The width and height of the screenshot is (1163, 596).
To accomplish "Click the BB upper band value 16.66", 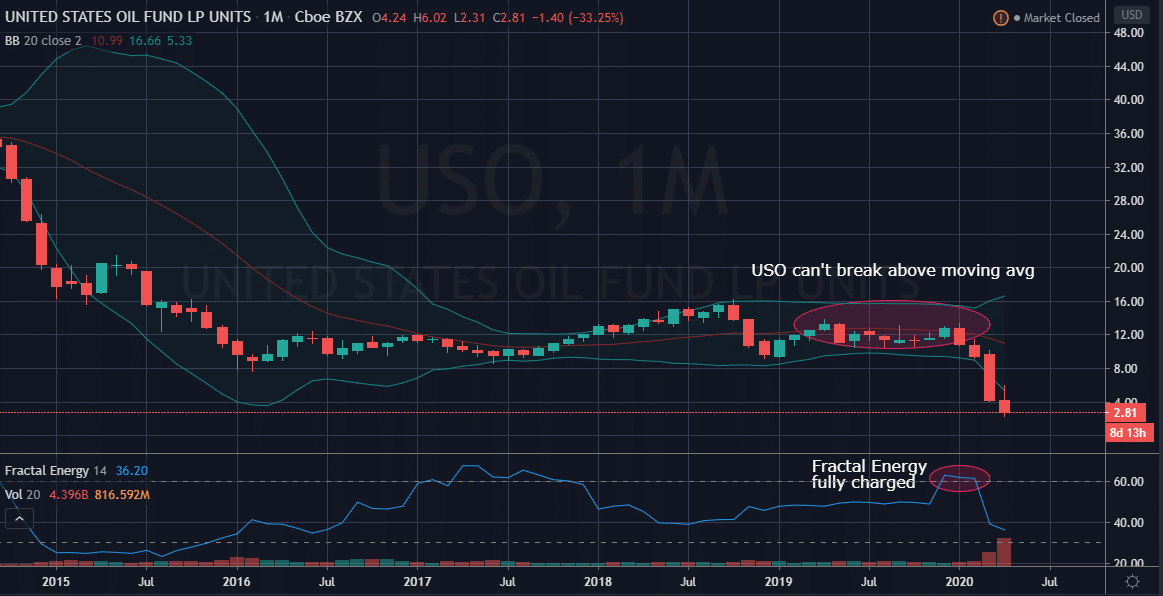I will coord(145,41).
